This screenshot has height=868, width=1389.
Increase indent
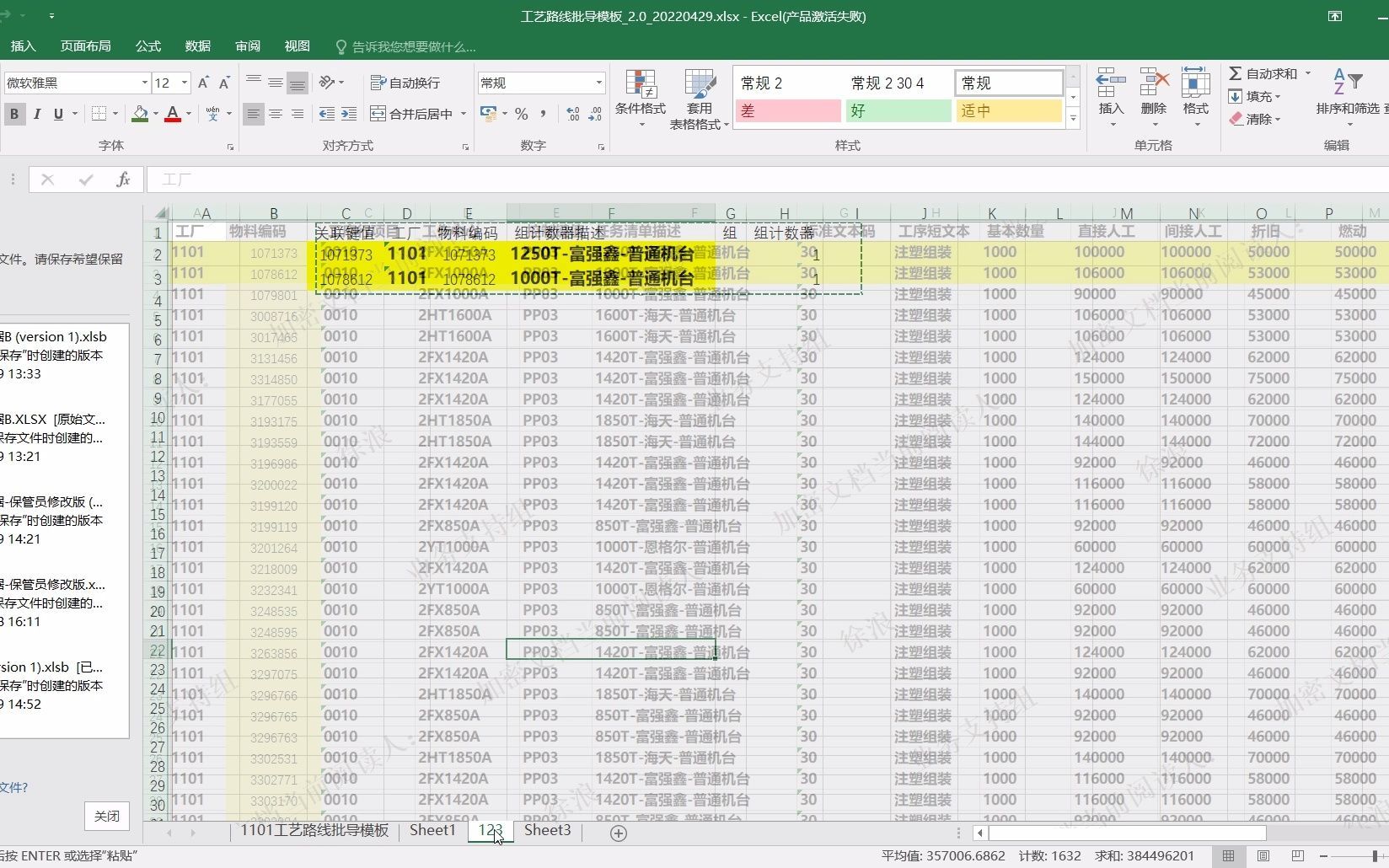click(x=349, y=114)
